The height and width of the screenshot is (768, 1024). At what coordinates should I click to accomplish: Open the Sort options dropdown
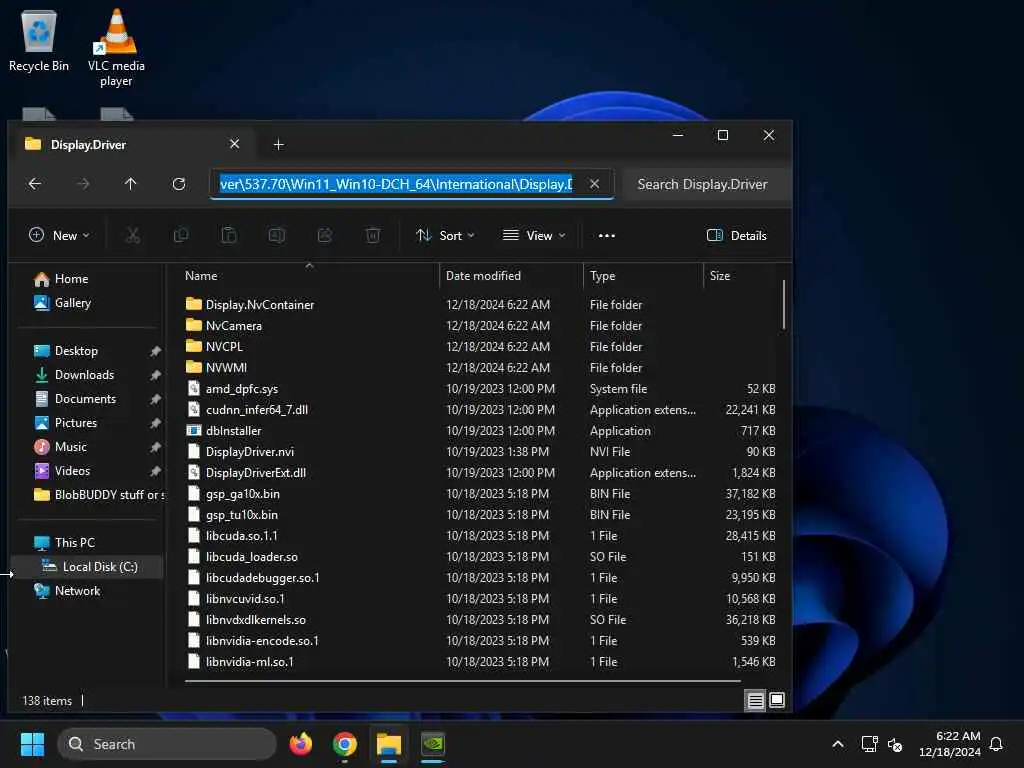click(445, 236)
